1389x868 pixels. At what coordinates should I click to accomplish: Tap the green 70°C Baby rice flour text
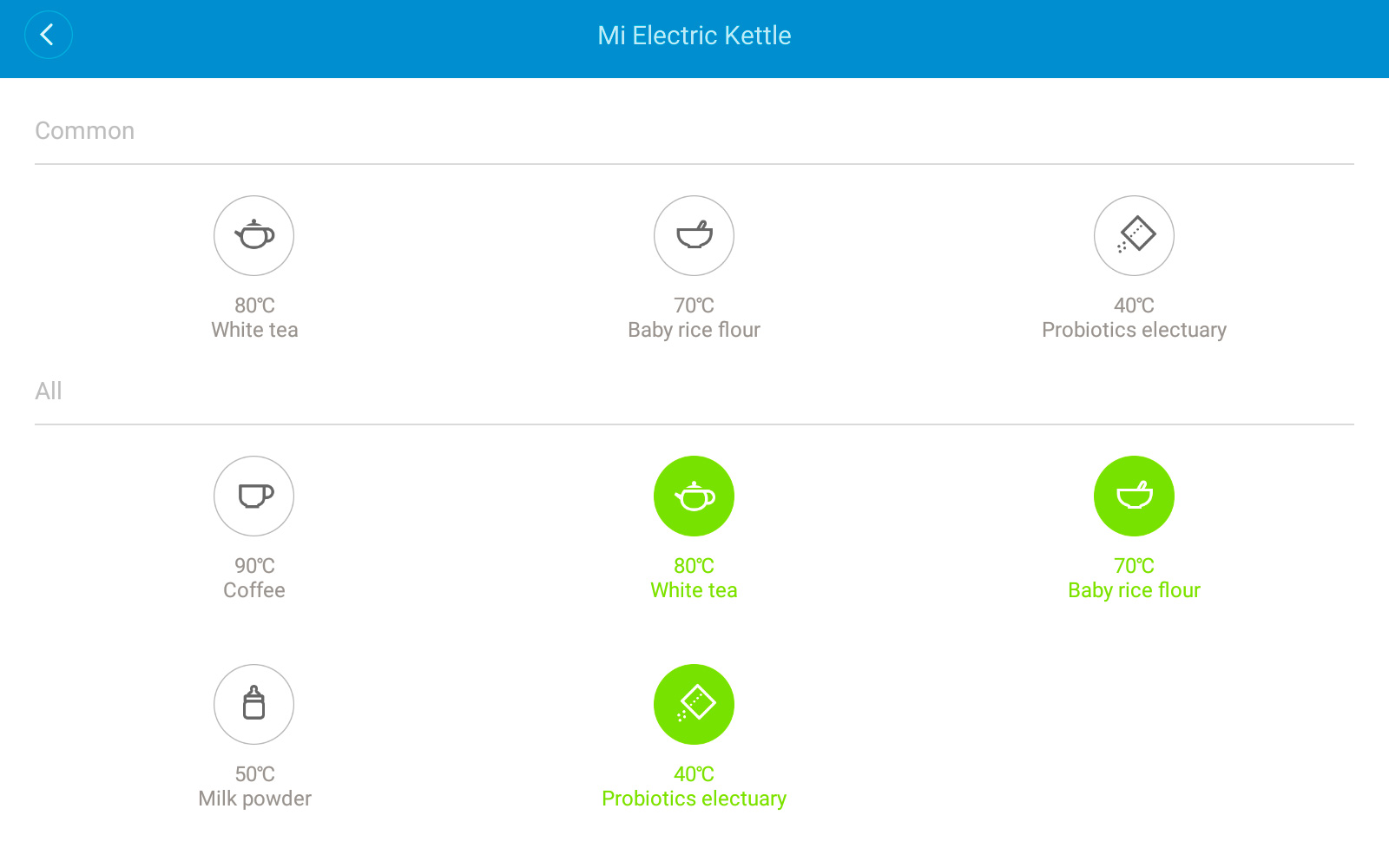point(1134,578)
